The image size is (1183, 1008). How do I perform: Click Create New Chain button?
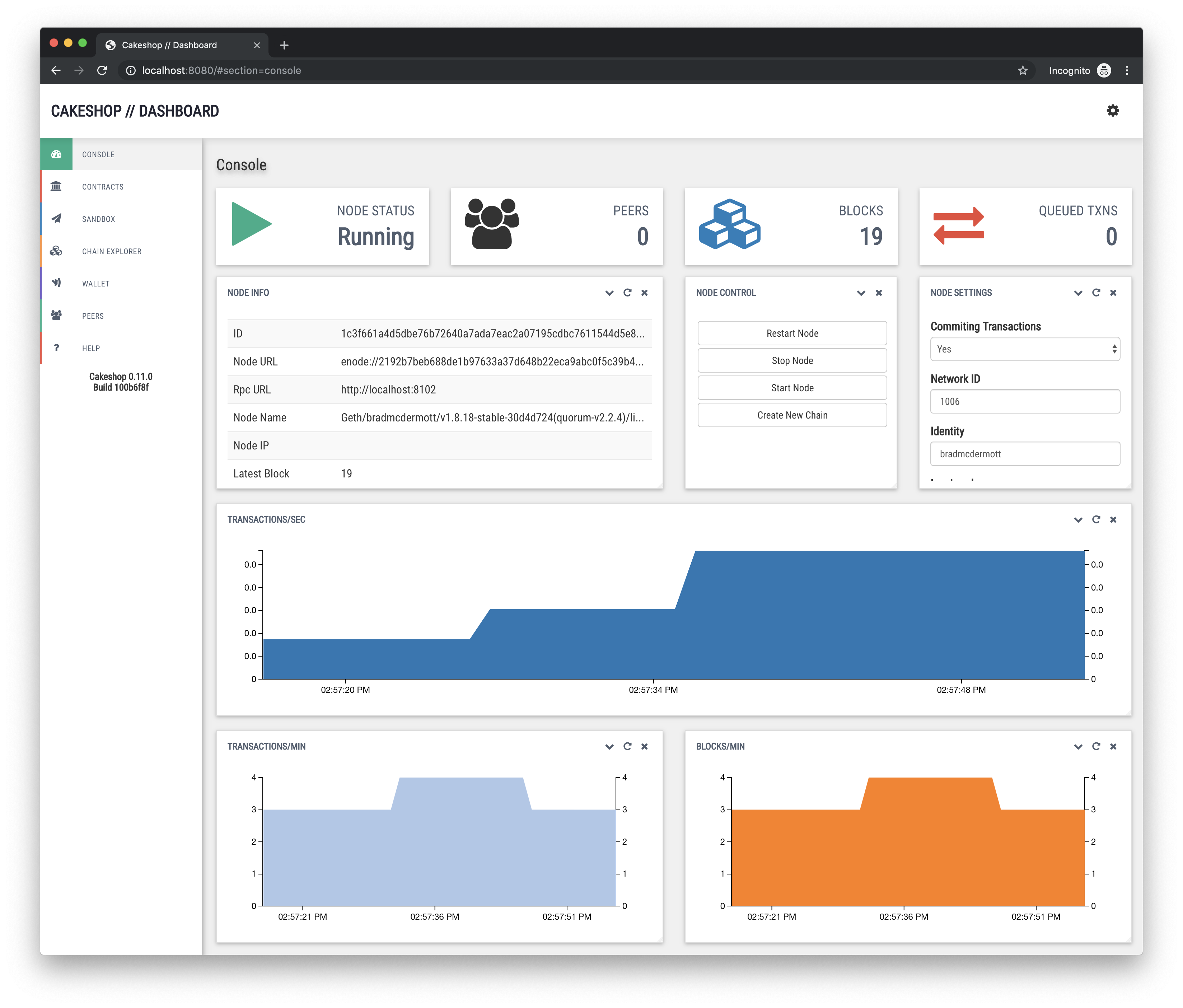(x=792, y=415)
